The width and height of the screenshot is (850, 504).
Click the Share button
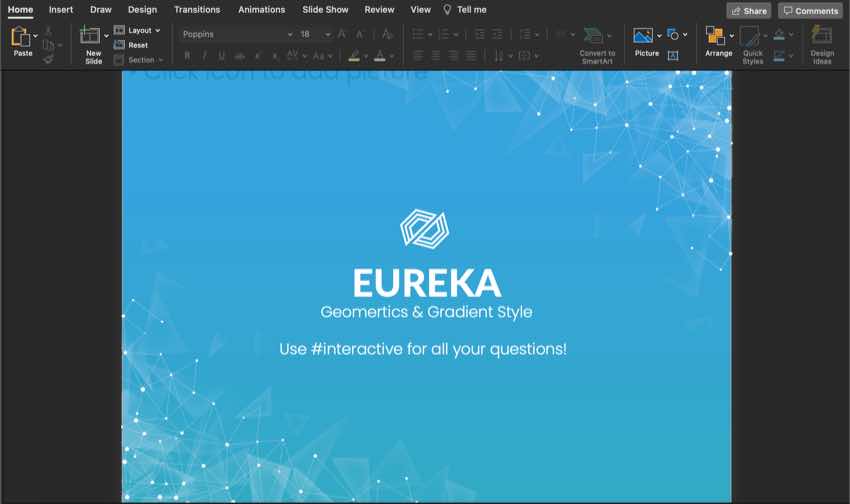pyautogui.click(x=749, y=10)
